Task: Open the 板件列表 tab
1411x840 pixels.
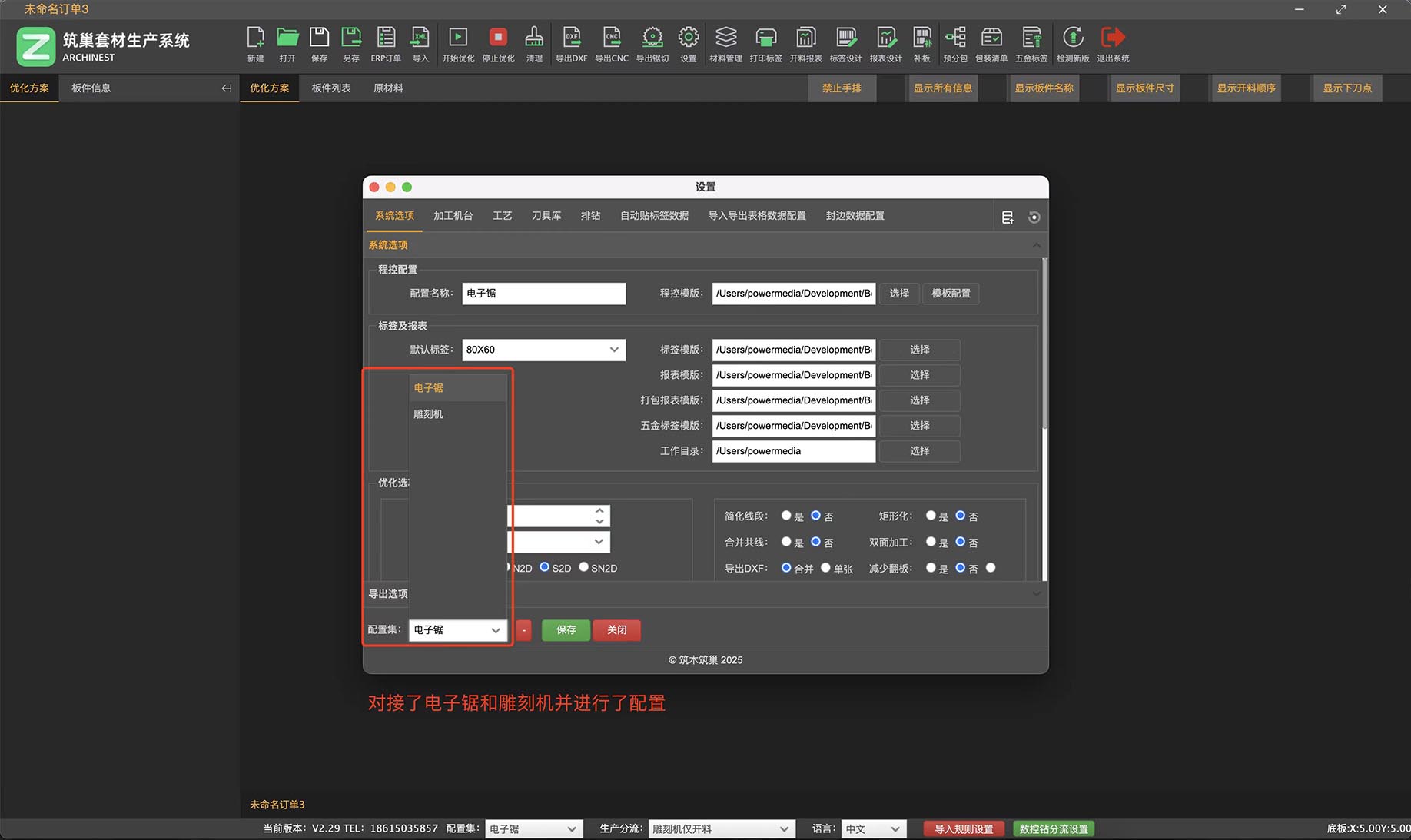Action: pyautogui.click(x=331, y=88)
